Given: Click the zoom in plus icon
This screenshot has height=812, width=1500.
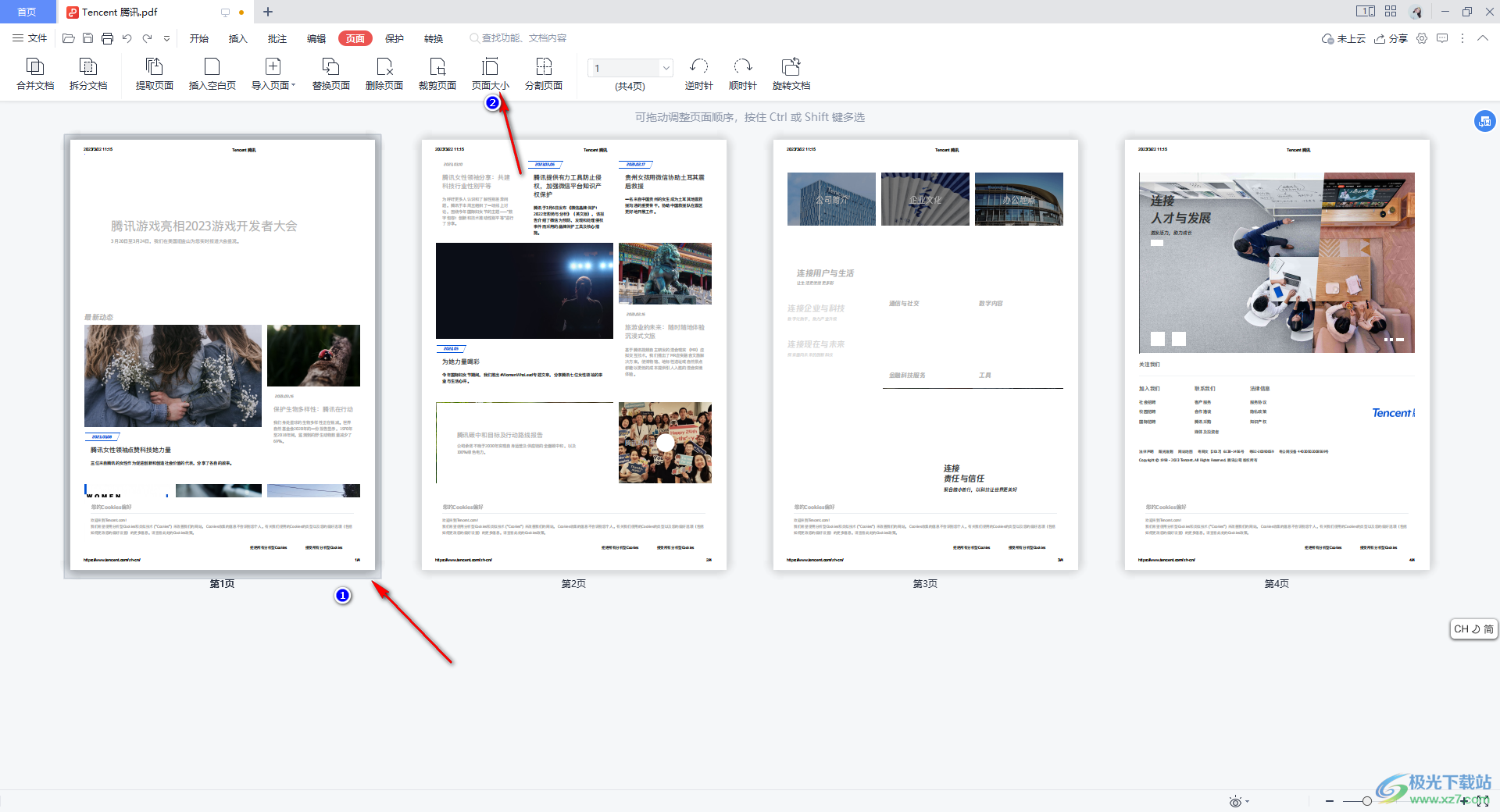Looking at the screenshot, I should (x=1464, y=801).
